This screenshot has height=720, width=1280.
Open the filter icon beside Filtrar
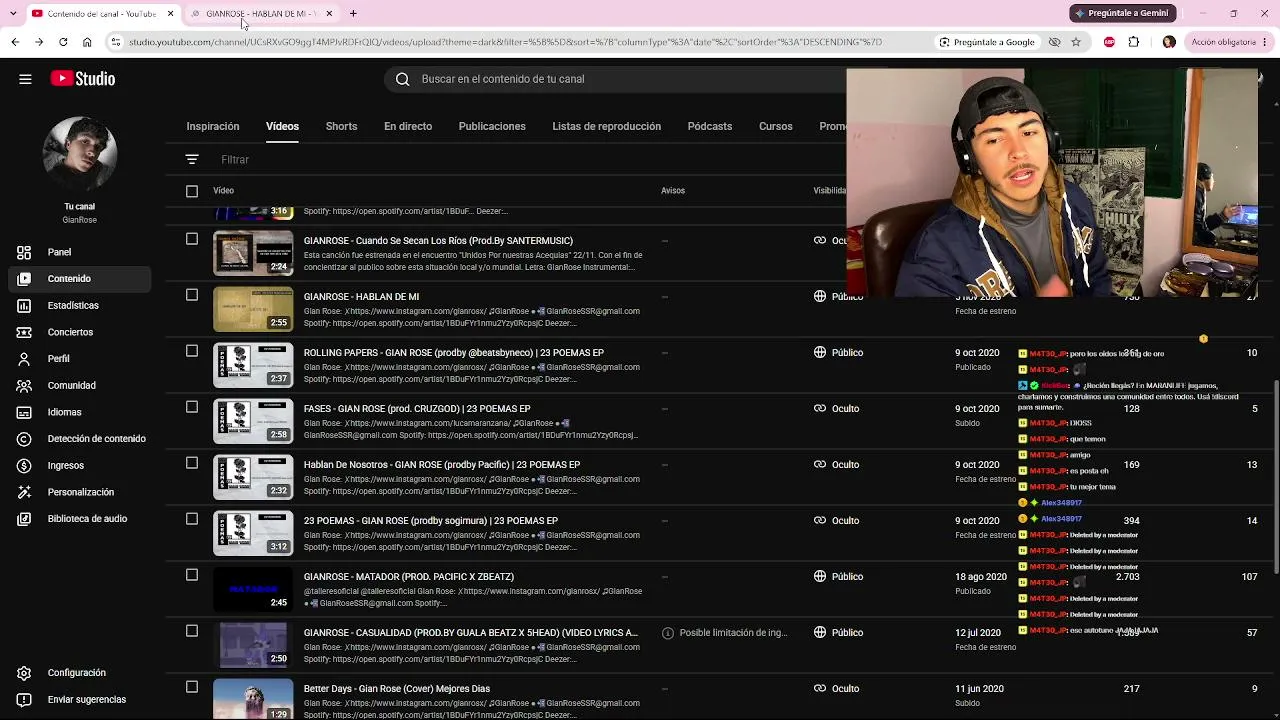[192, 160]
